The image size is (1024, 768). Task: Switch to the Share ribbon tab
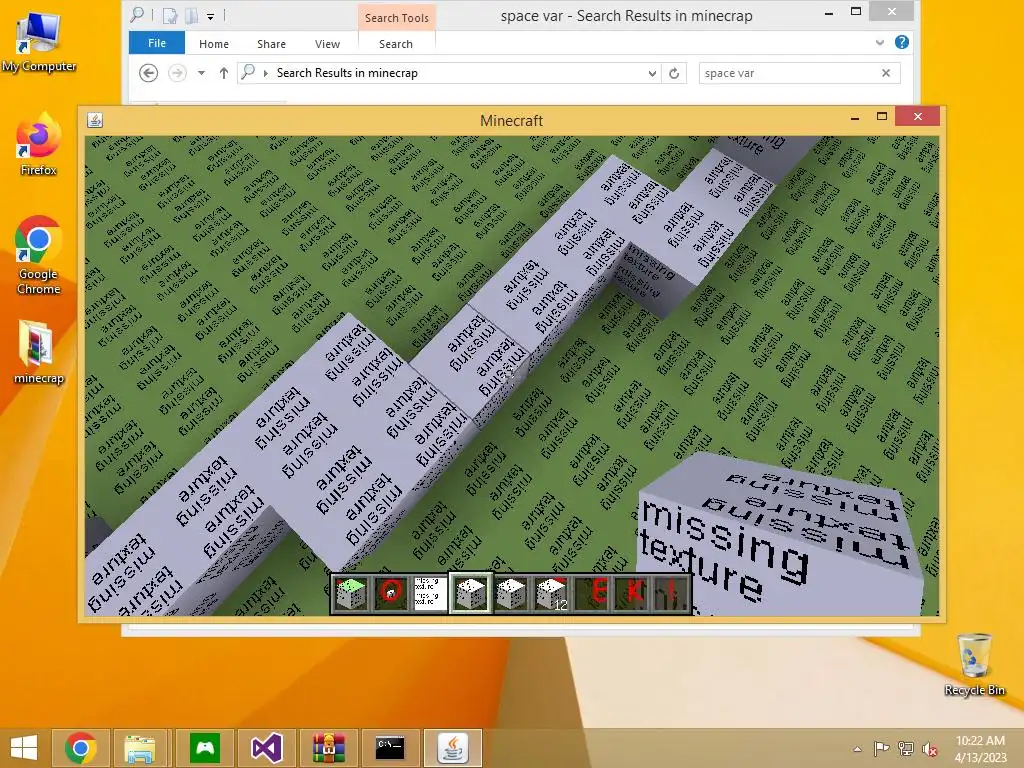(271, 44)
